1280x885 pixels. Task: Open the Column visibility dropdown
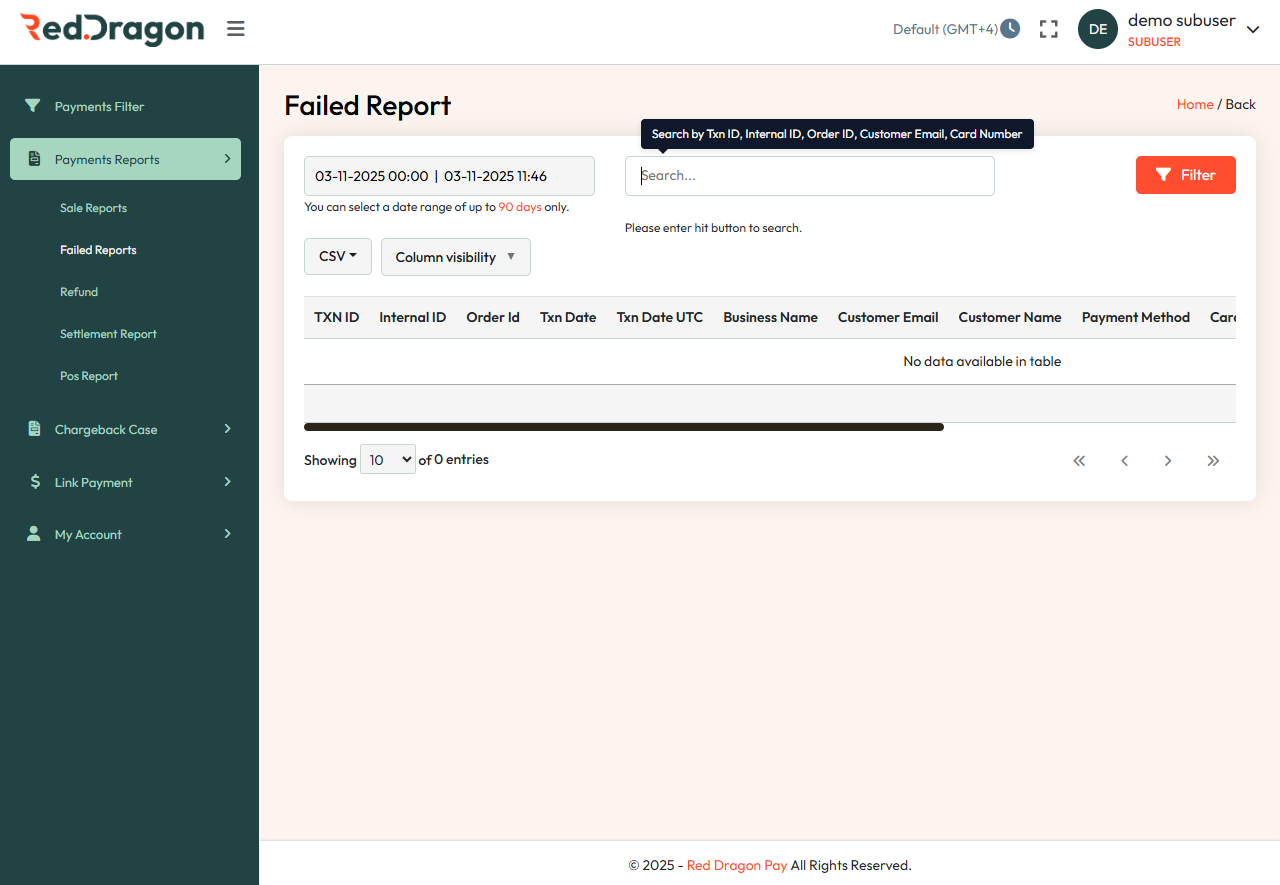tap(455, 257)
